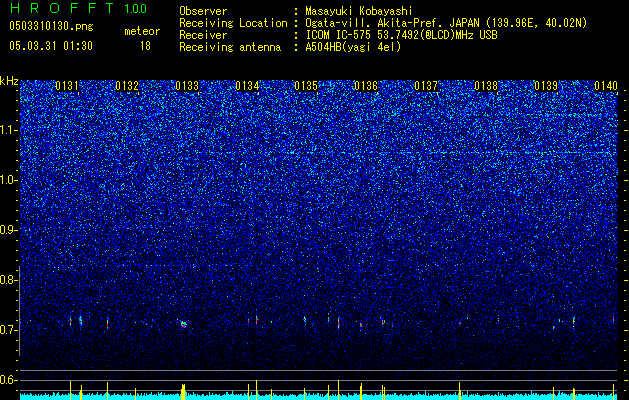Click the 1.0.0 version number
The image size is (629, 400).
135,9
